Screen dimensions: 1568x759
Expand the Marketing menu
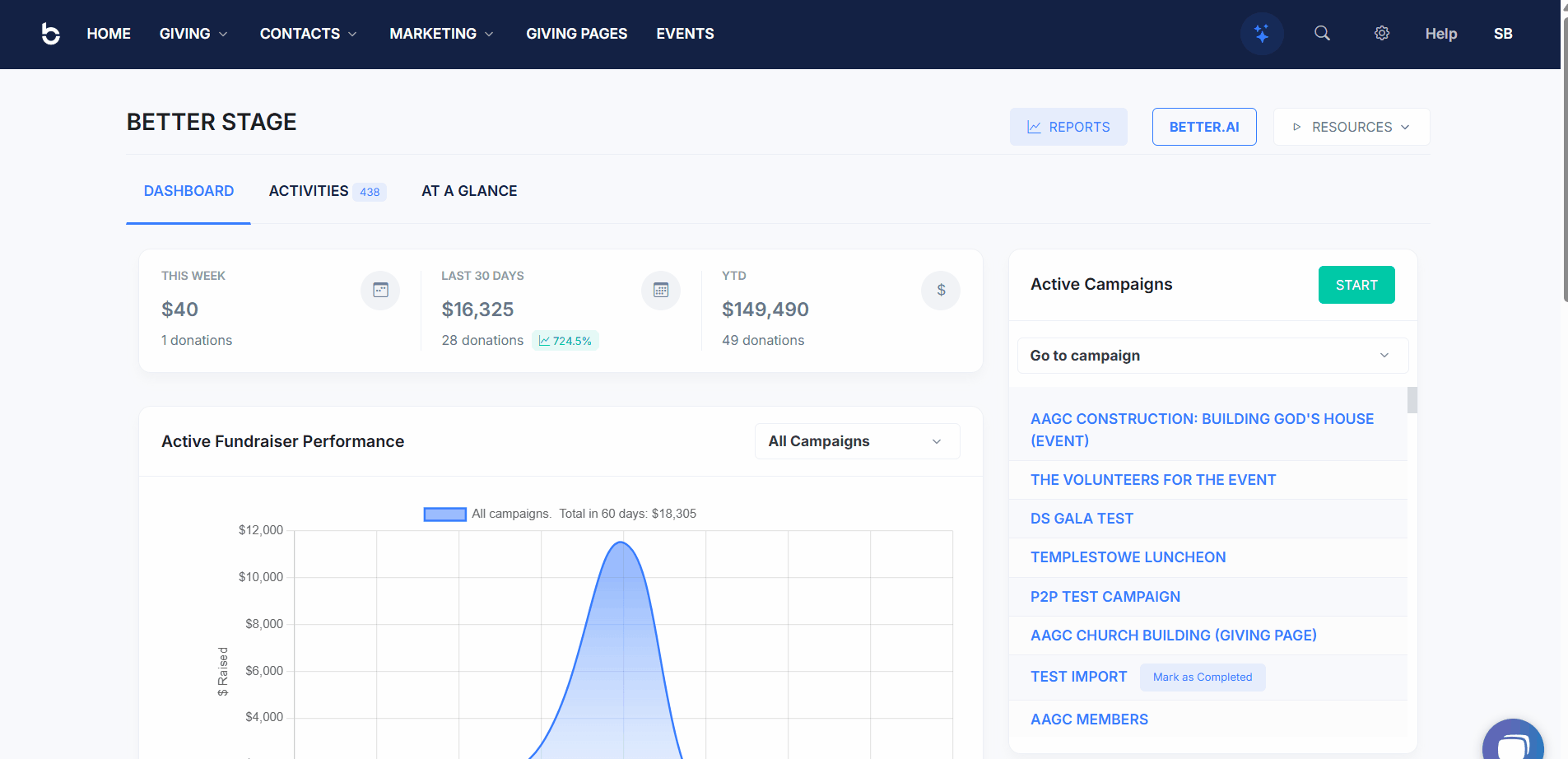click(442, 34)
